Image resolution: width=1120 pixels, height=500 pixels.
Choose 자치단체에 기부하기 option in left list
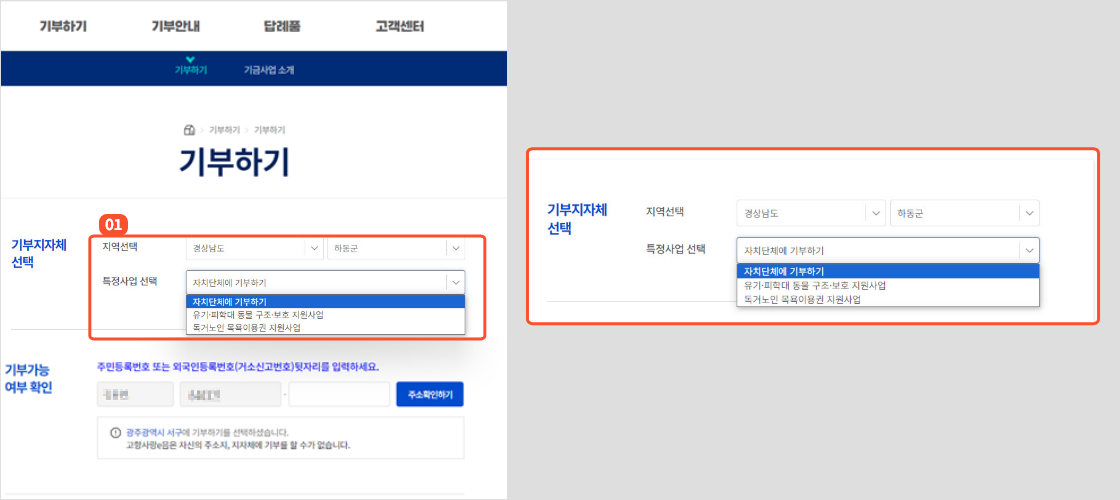(325, 301)
